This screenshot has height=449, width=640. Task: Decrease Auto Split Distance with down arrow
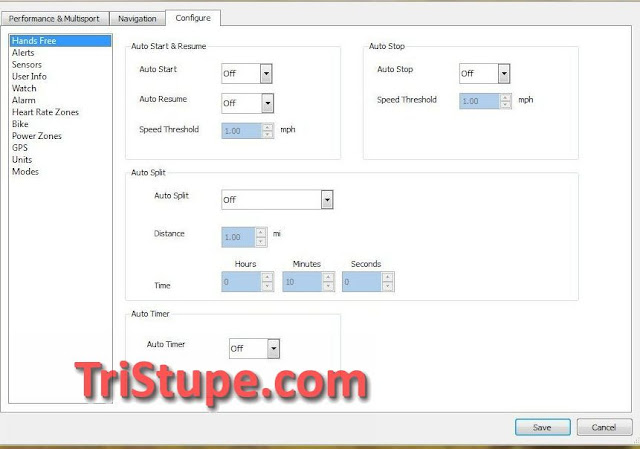pos(261,242)
